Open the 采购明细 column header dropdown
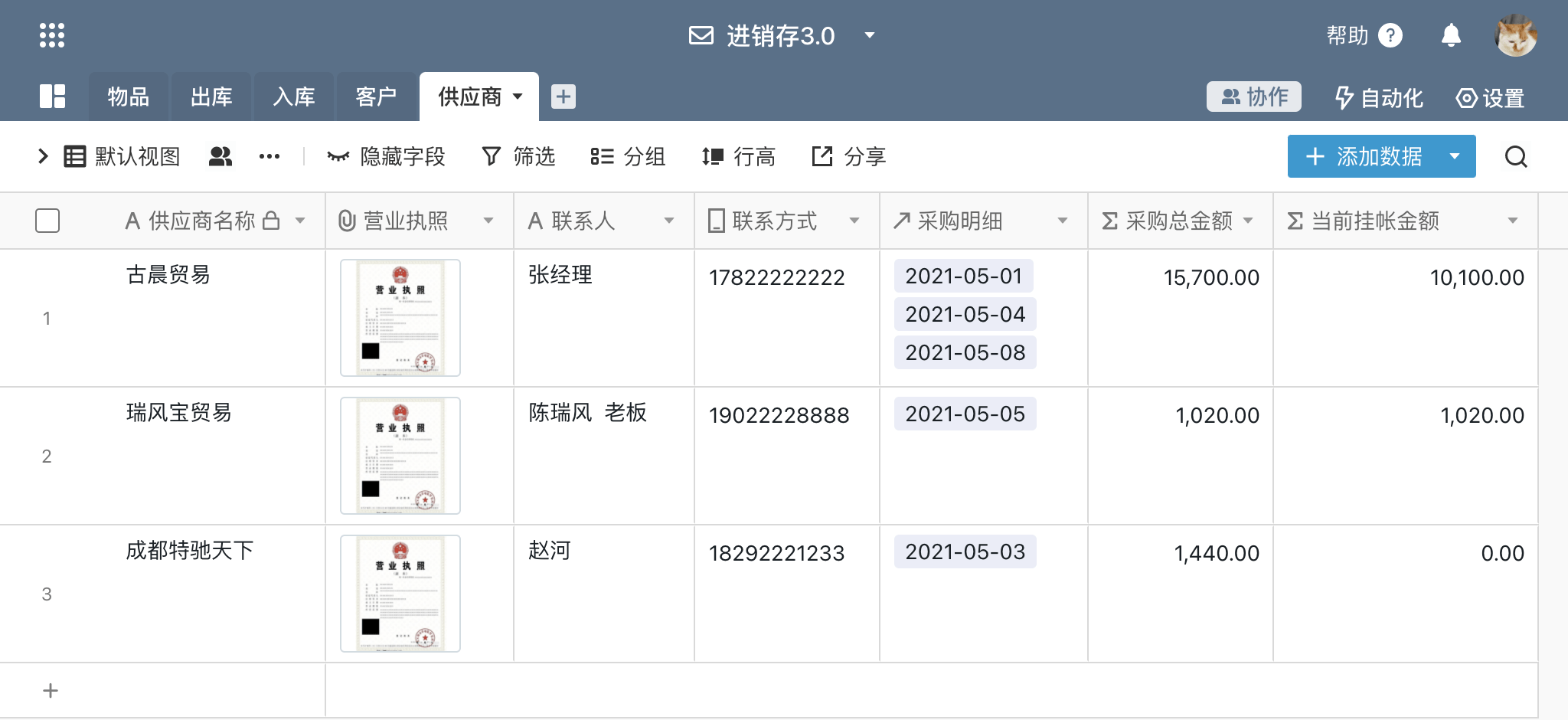The width and height of the screenshot is (1568, 720). pyautogui.click(x=1063, y=221)
